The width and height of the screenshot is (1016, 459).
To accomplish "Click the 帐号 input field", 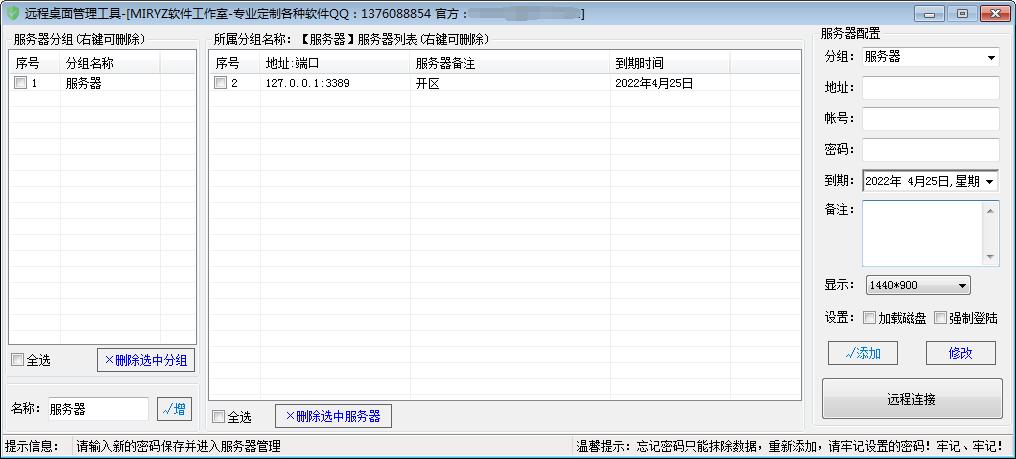I will pos(931,119).
